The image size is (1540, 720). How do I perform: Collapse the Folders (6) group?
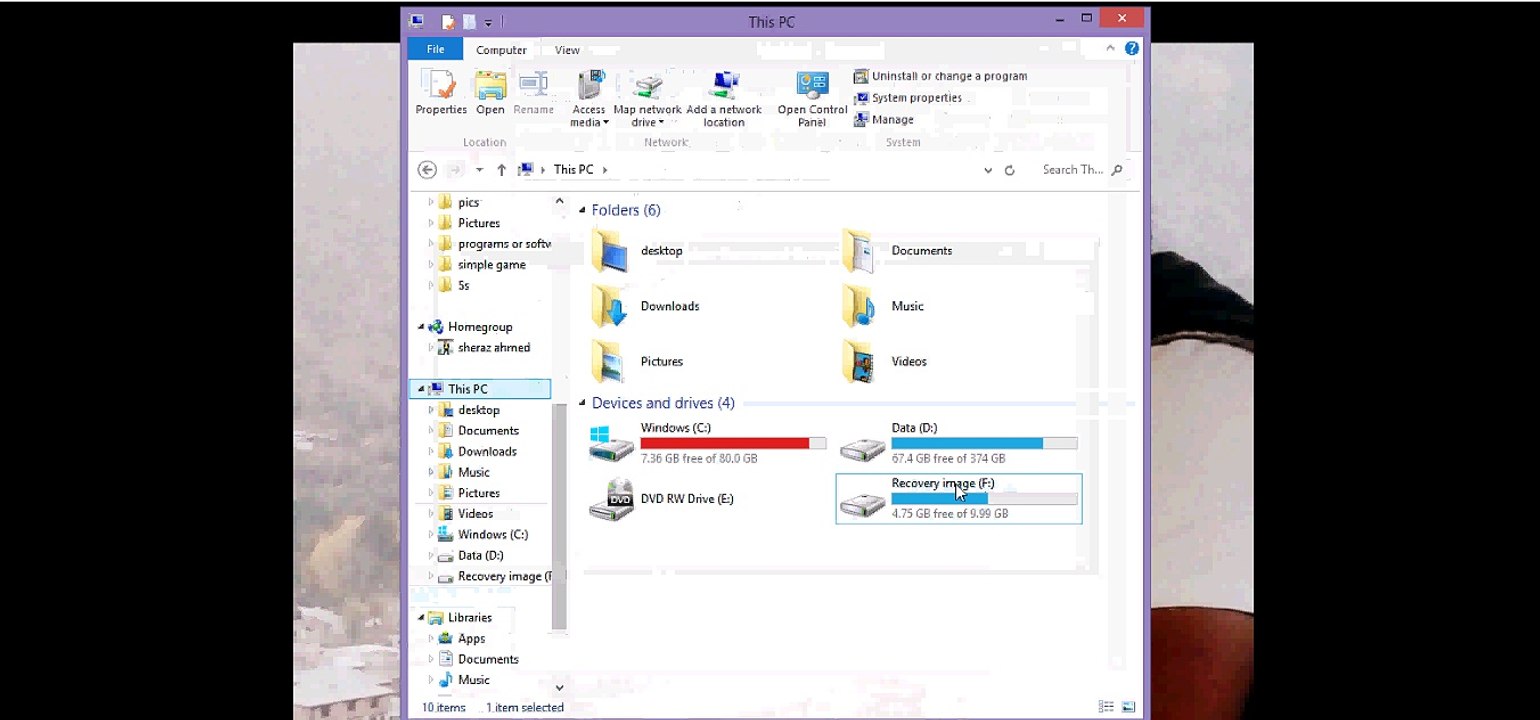click(x=582, y=210)
